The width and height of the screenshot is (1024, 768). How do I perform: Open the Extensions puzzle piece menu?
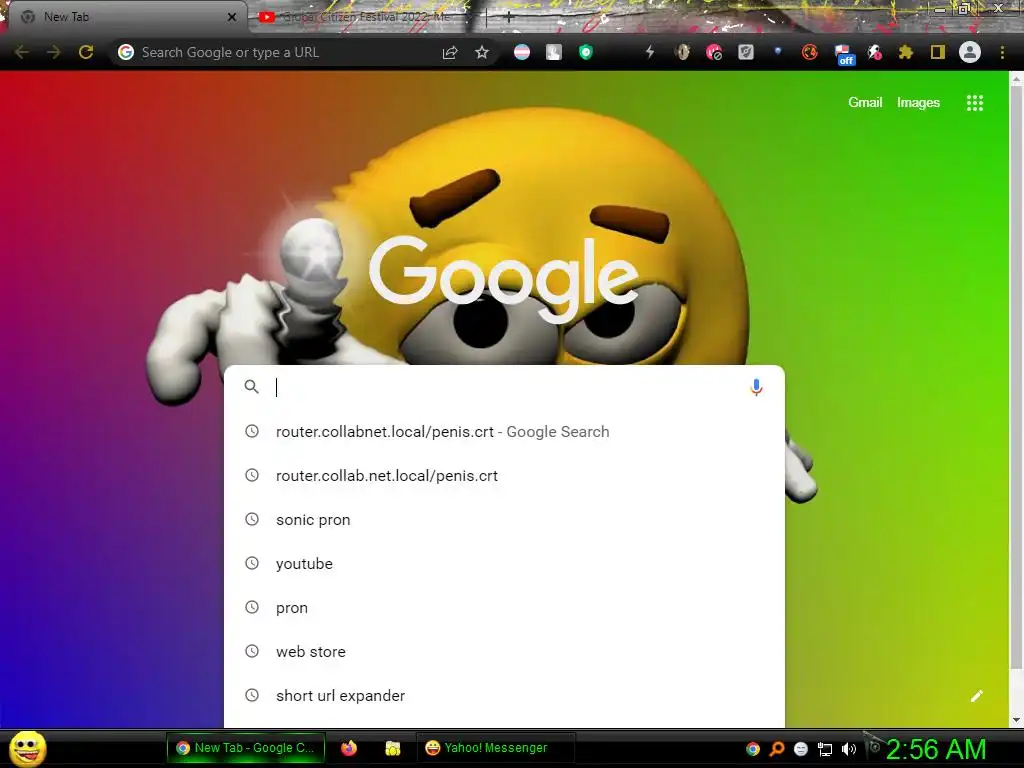coord(906,52)
